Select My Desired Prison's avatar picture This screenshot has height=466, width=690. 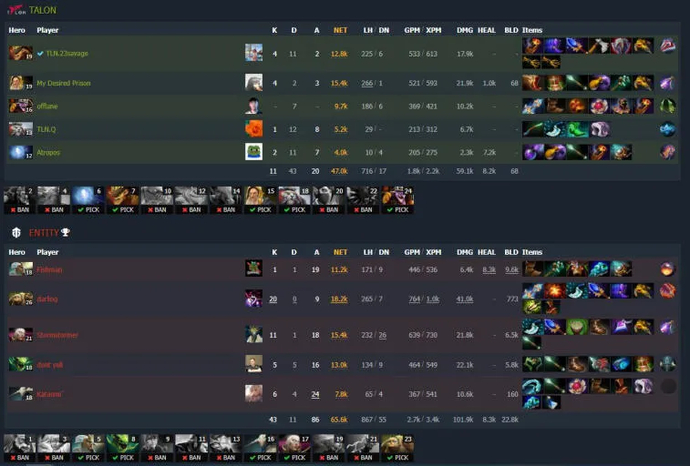(254, 83)
